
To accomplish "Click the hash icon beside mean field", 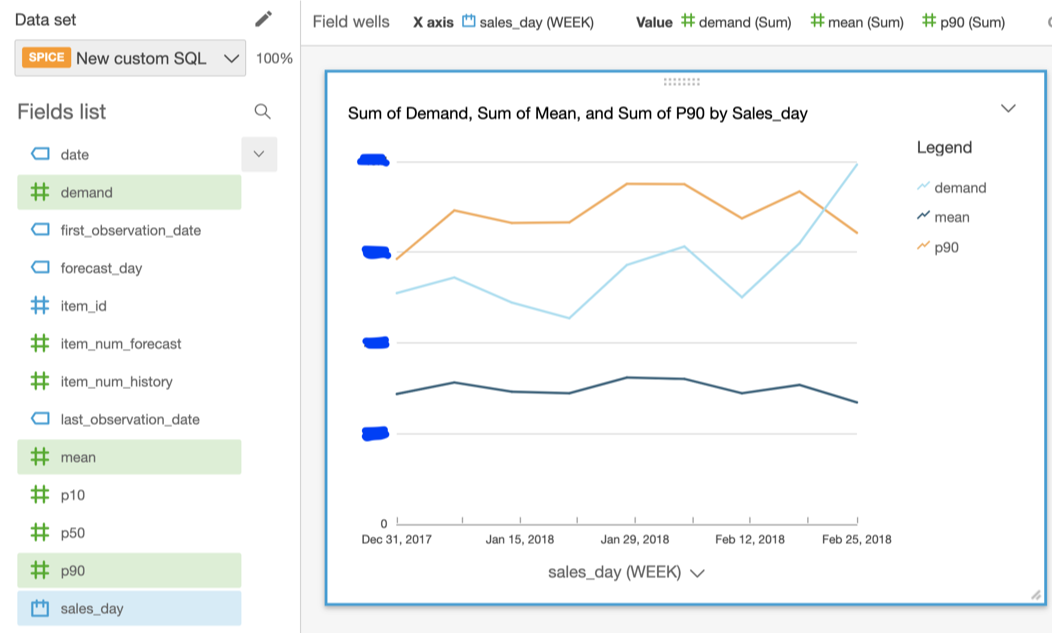I will [40, 457].
